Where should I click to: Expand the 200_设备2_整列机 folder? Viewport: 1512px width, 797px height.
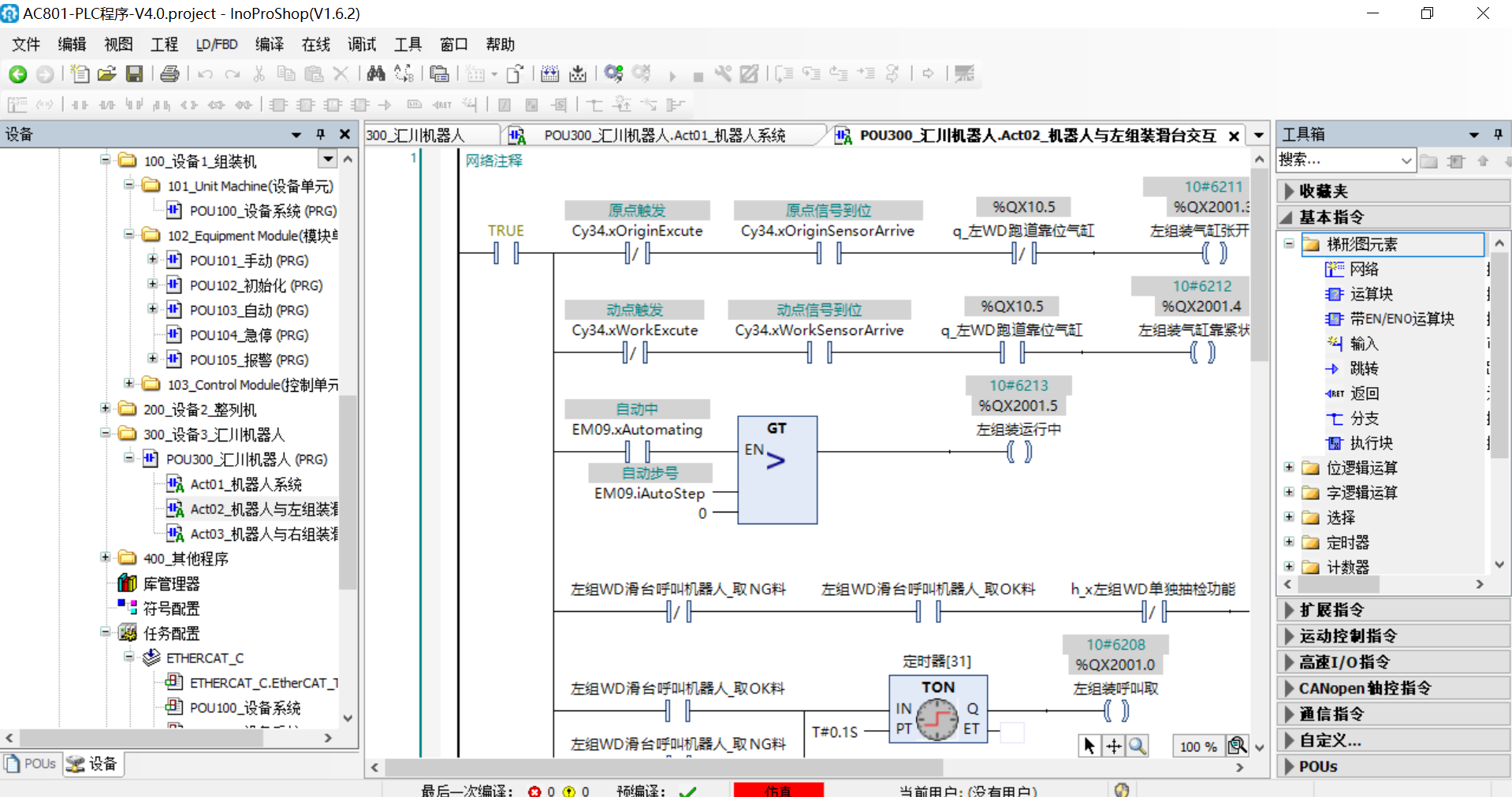coord(105,408)
